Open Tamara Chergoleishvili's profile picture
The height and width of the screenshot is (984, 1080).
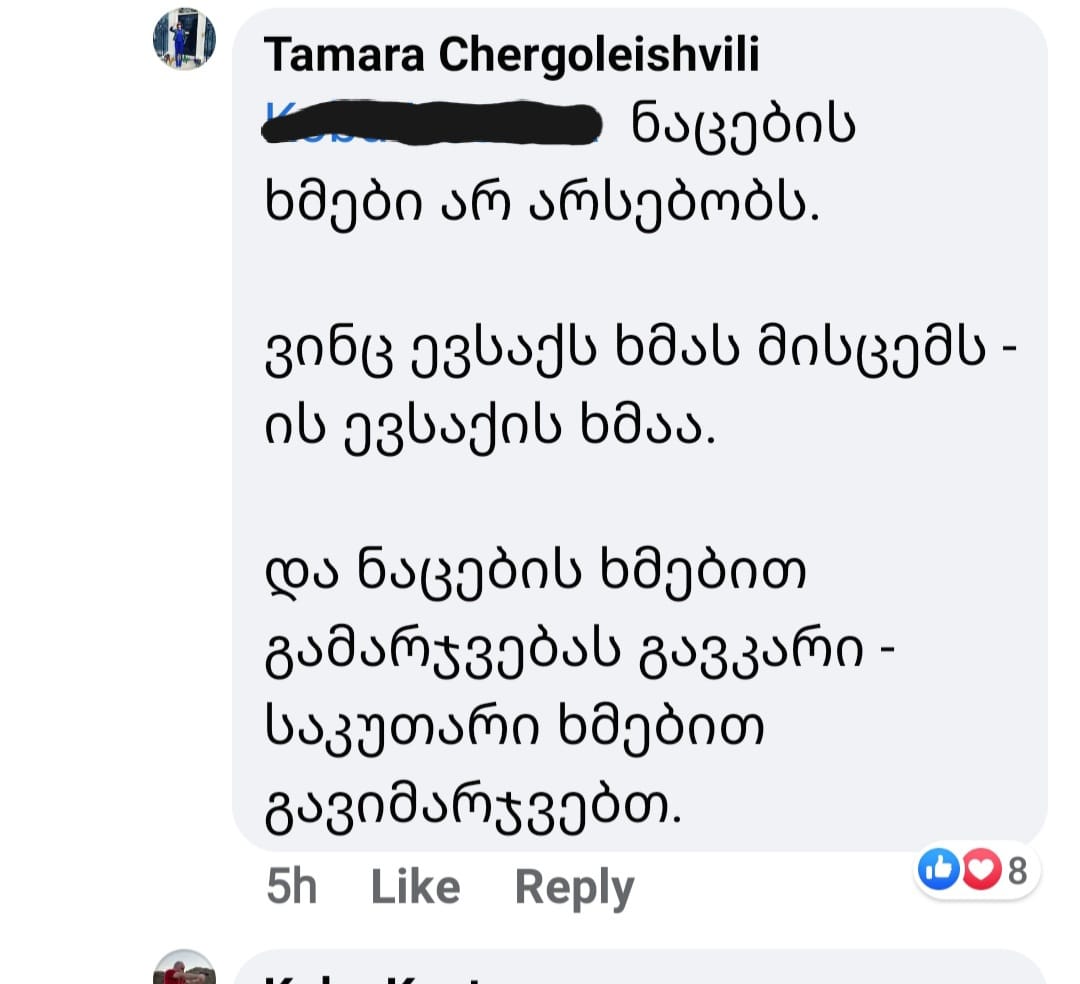tap(184, 39)
